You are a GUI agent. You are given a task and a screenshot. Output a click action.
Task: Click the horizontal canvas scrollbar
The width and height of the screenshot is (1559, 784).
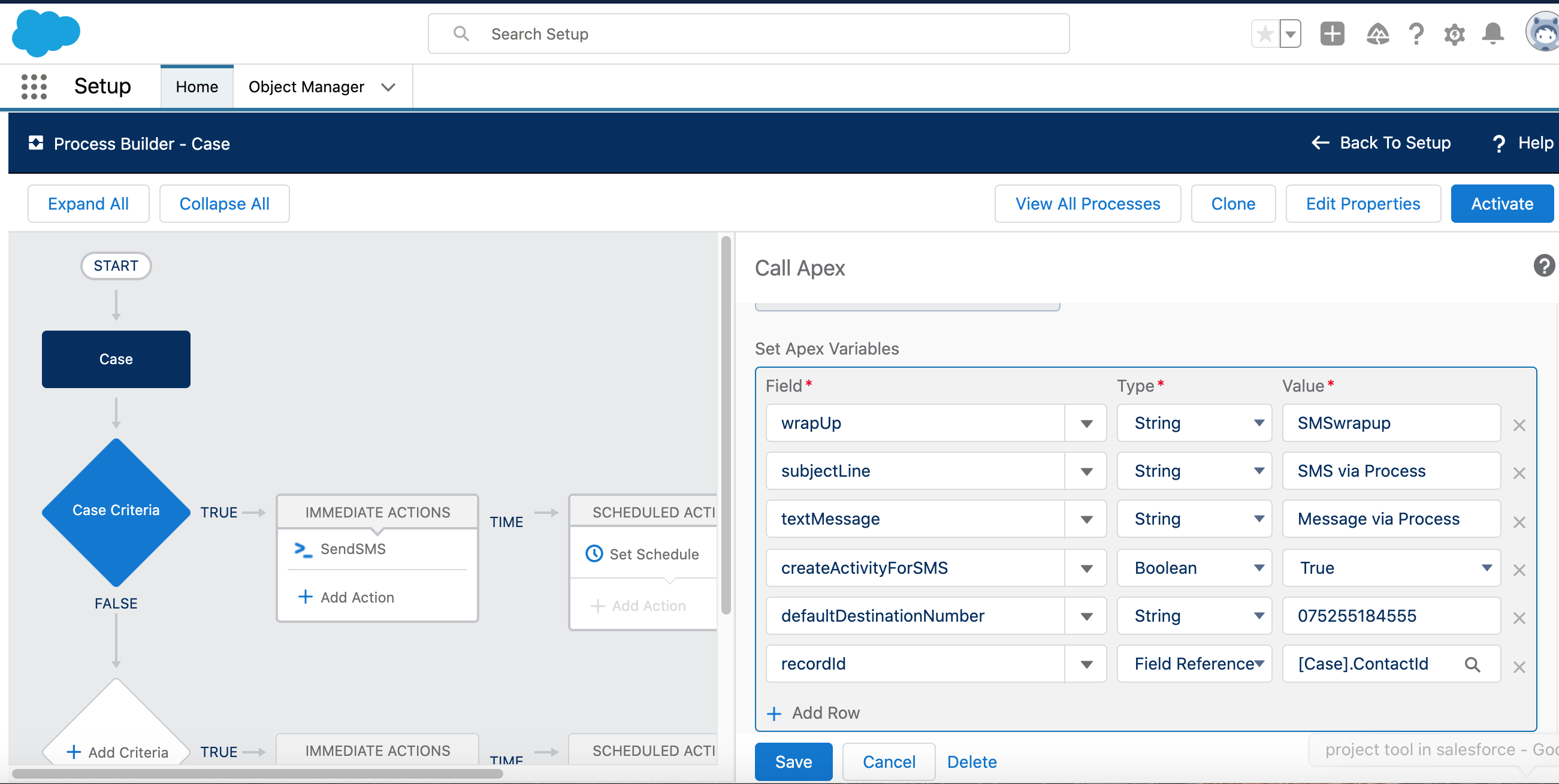[x=257, y=773]
